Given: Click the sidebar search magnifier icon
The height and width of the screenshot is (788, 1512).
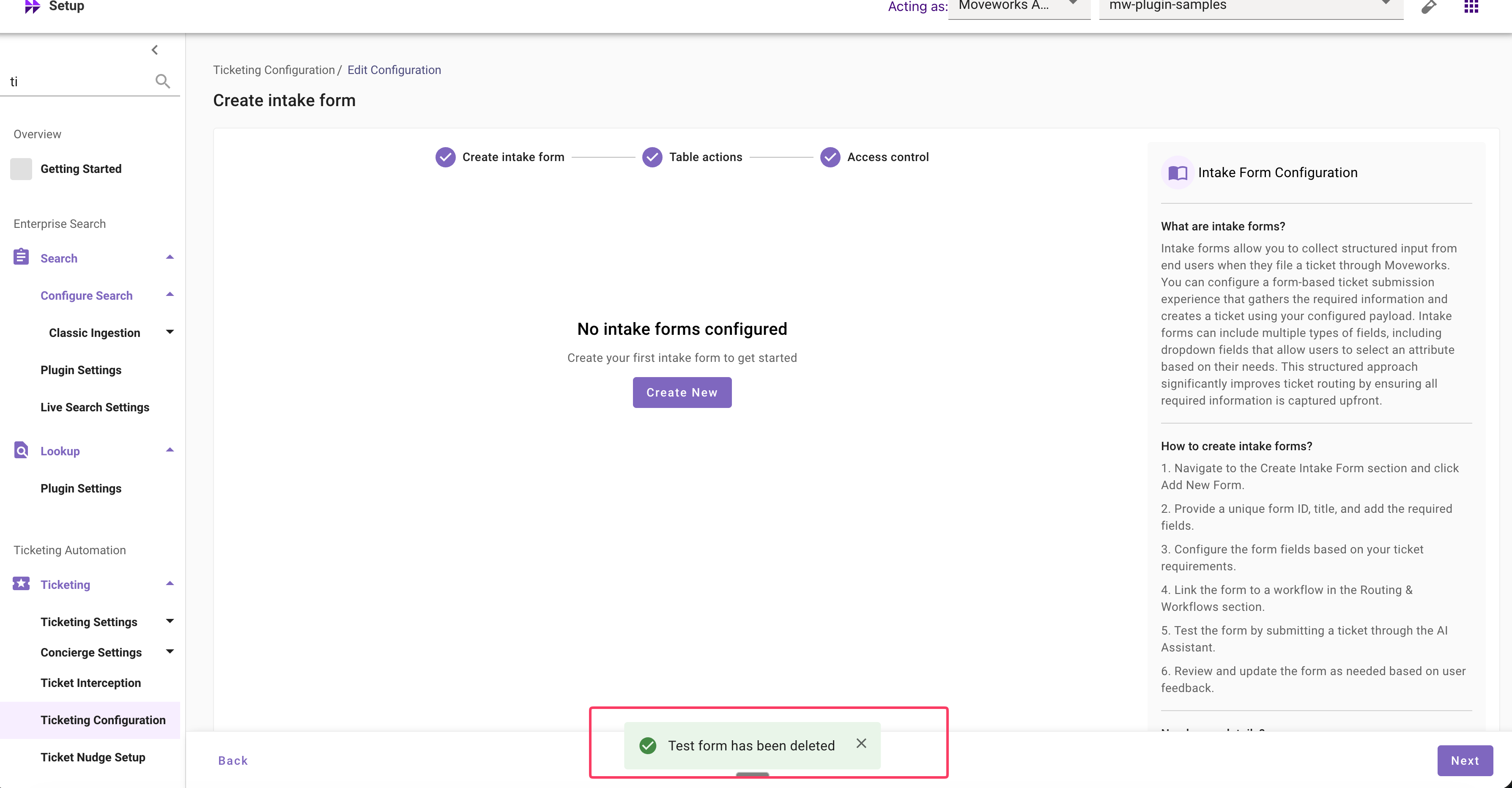Looking at the screenshot, I should pos(163,82).
